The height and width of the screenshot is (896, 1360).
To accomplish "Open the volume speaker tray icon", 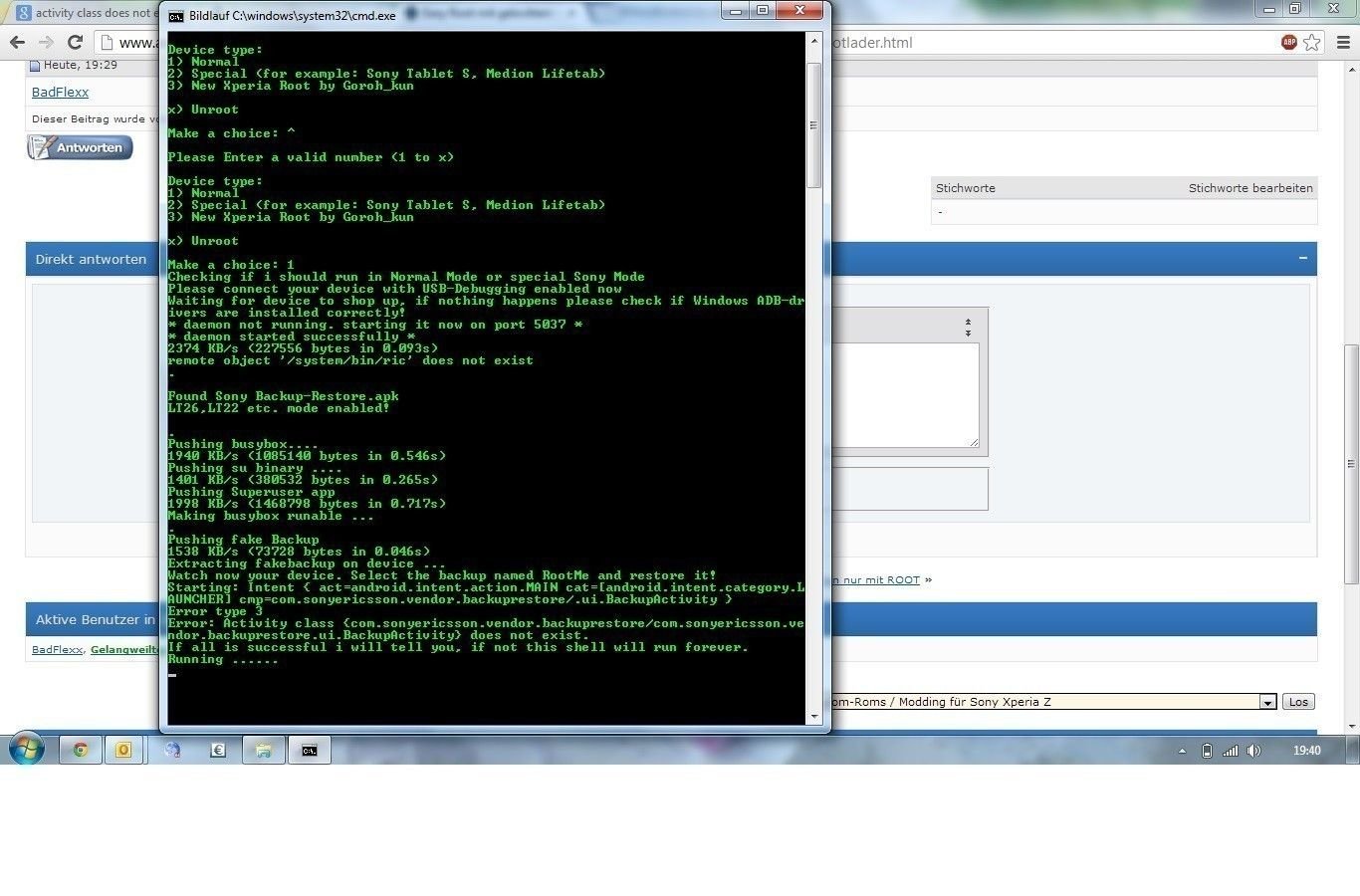I will (x=1253, y=751).
